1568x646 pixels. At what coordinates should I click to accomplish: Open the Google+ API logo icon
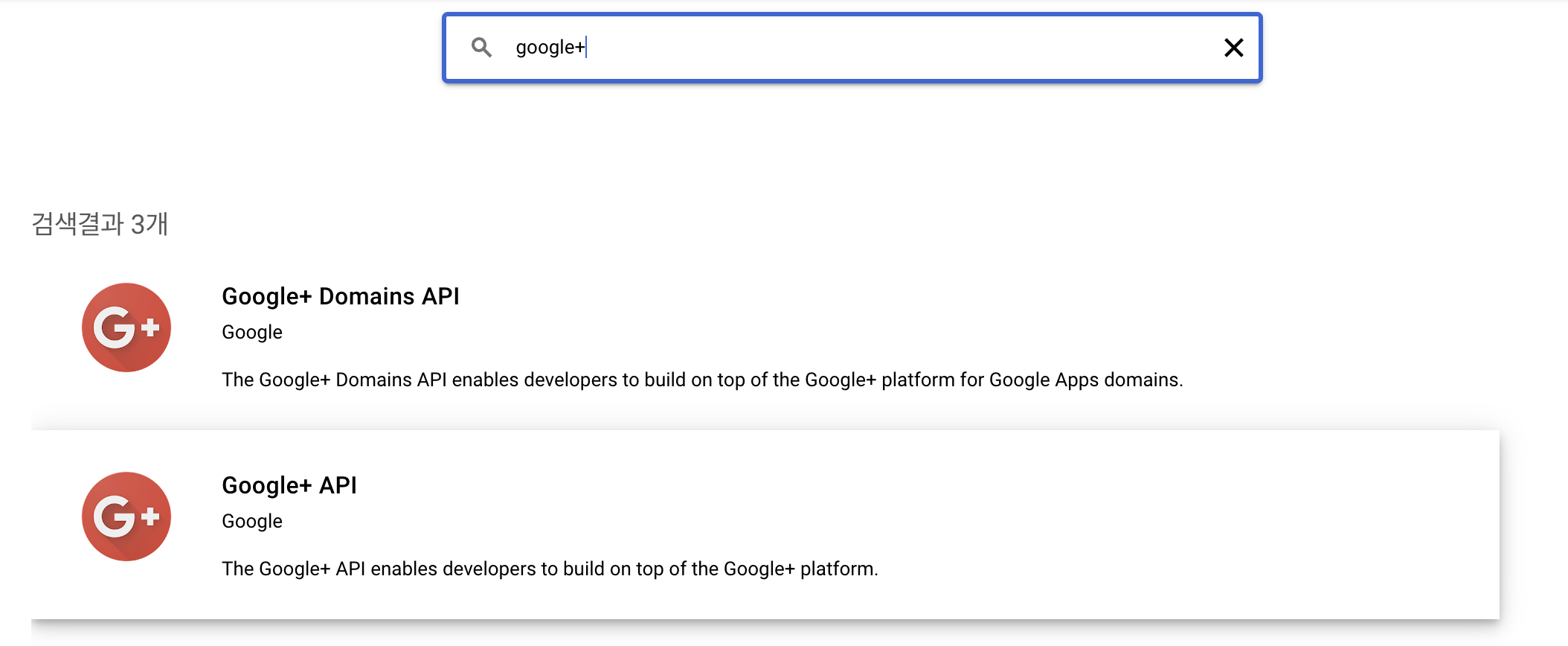point(126,517)
